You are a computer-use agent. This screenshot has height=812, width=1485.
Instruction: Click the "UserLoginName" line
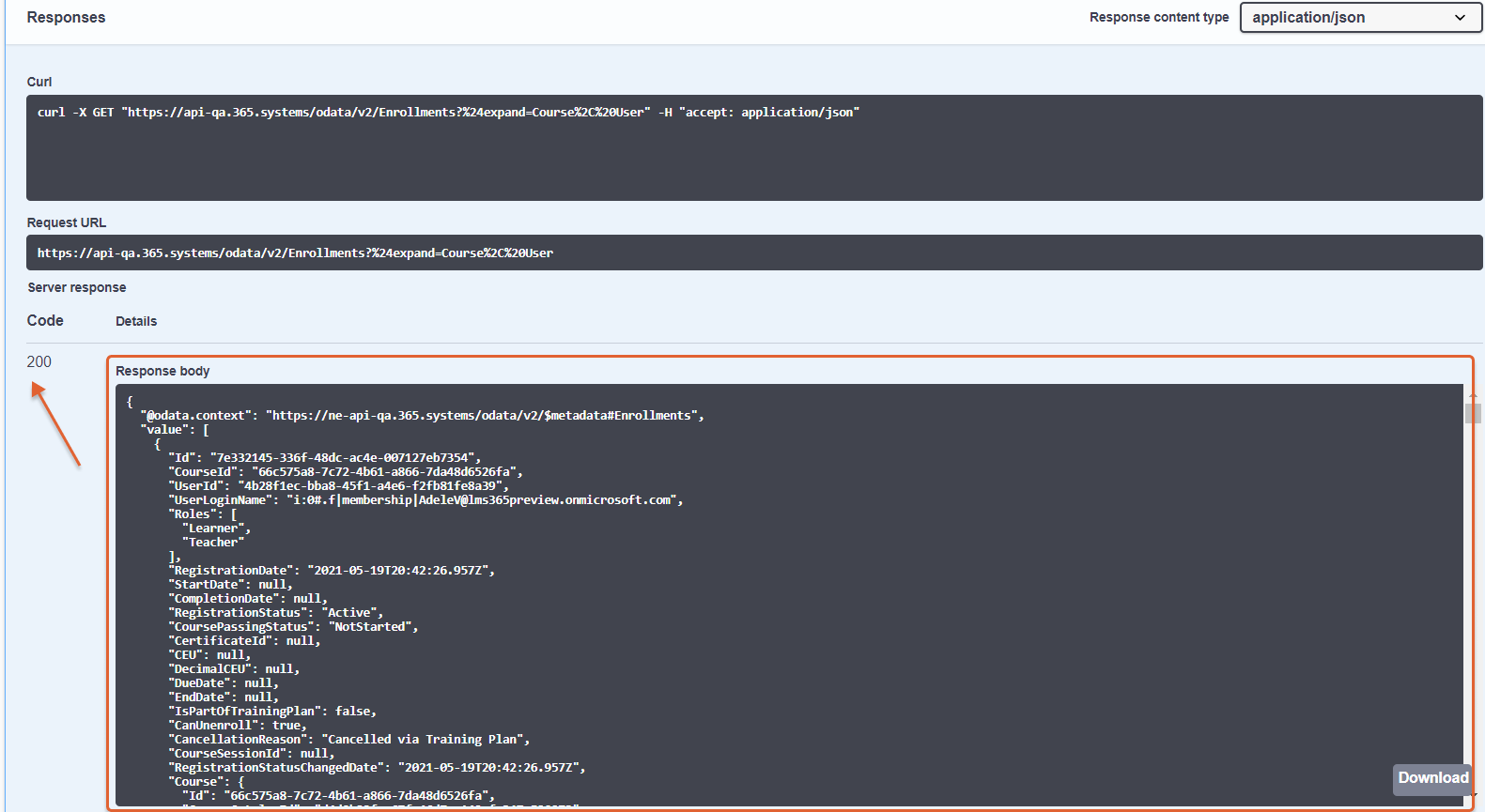tap(425, 500)
